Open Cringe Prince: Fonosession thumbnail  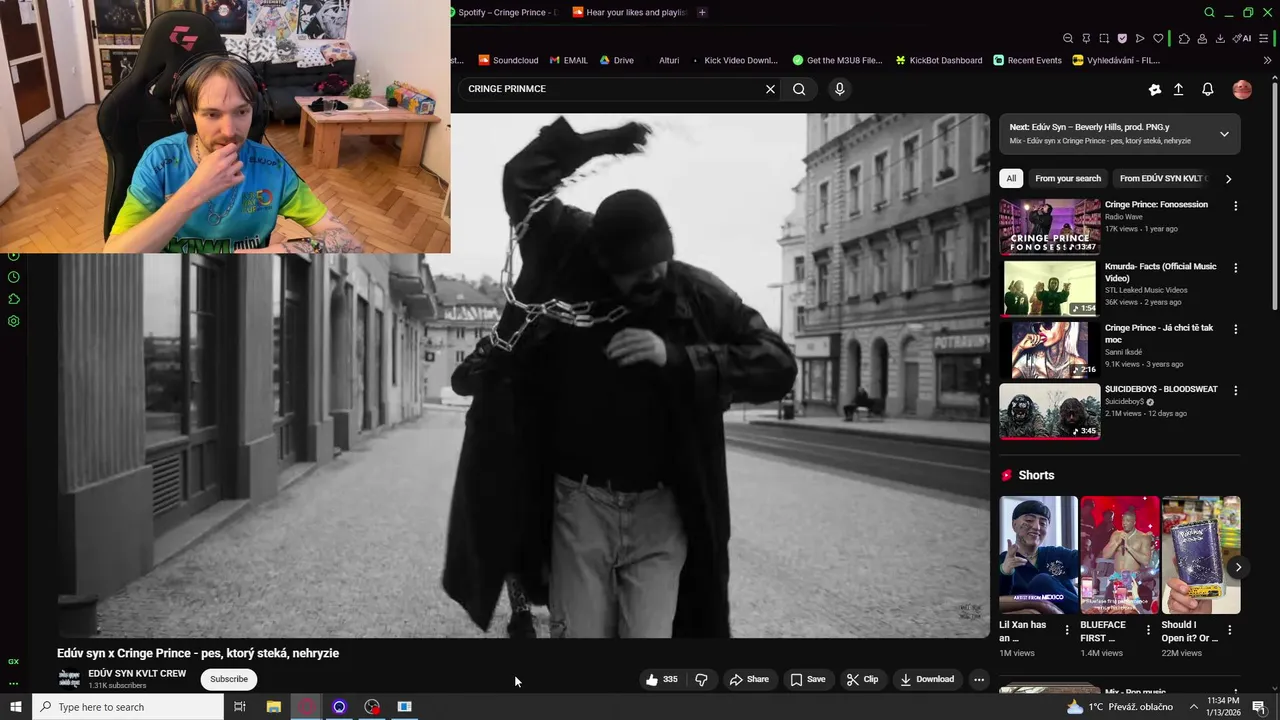point(1050,226)
